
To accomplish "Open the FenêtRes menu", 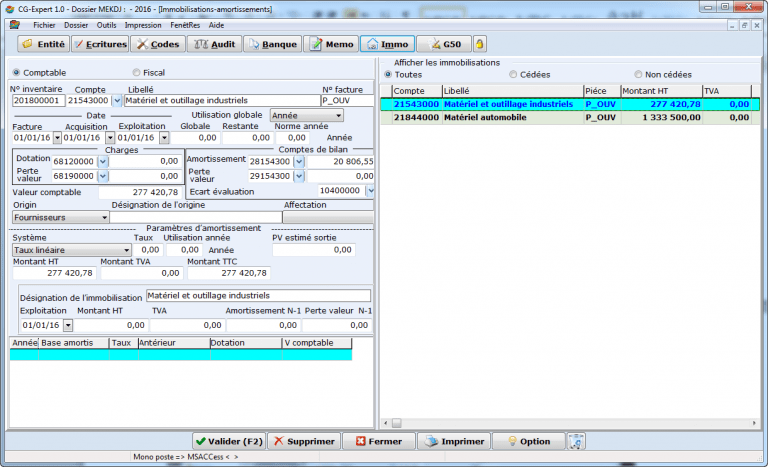I will pyautogui.click(x=185, y=25).
